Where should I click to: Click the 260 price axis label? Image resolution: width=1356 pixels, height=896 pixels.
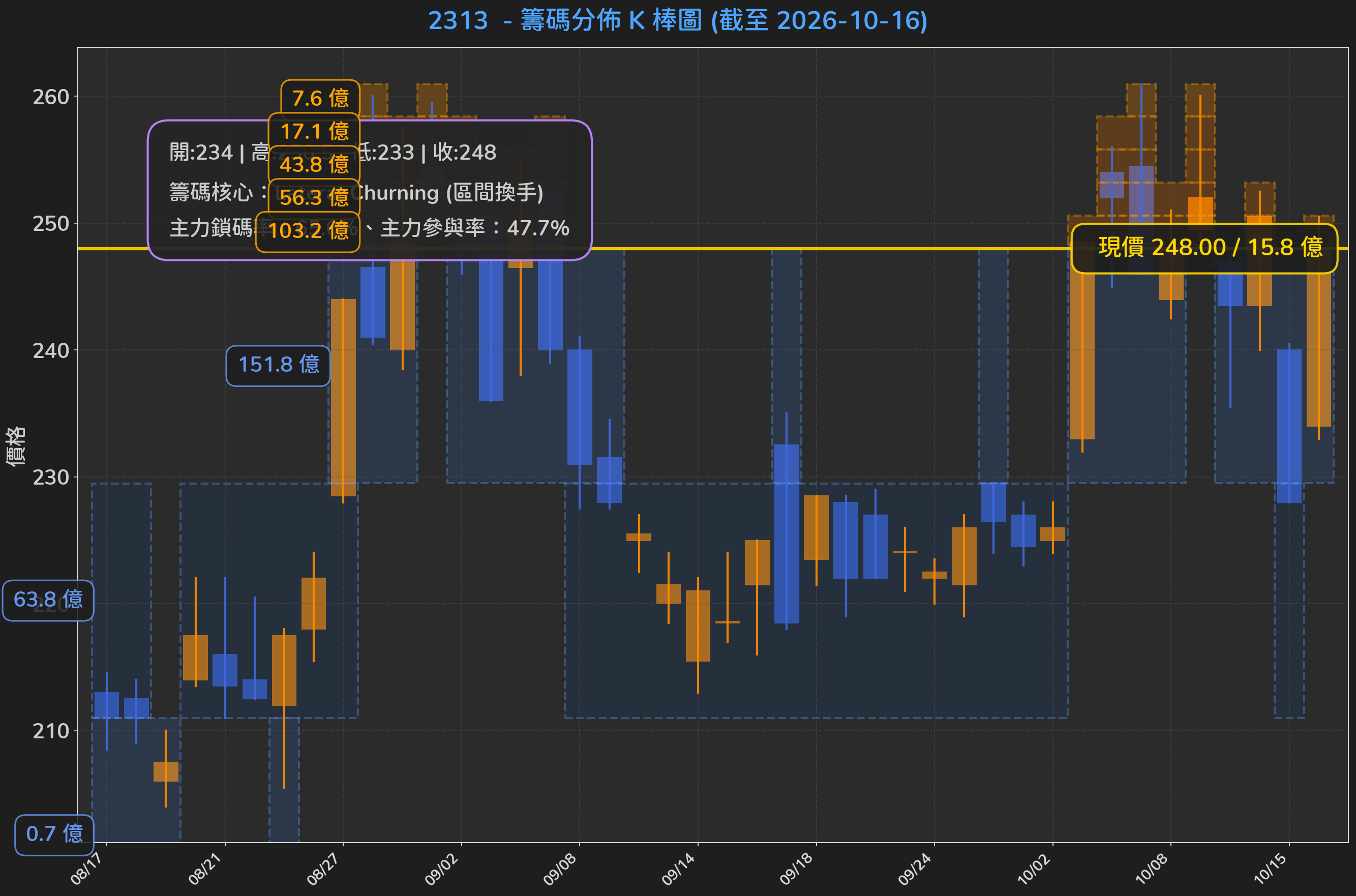(x=51, y=97)
